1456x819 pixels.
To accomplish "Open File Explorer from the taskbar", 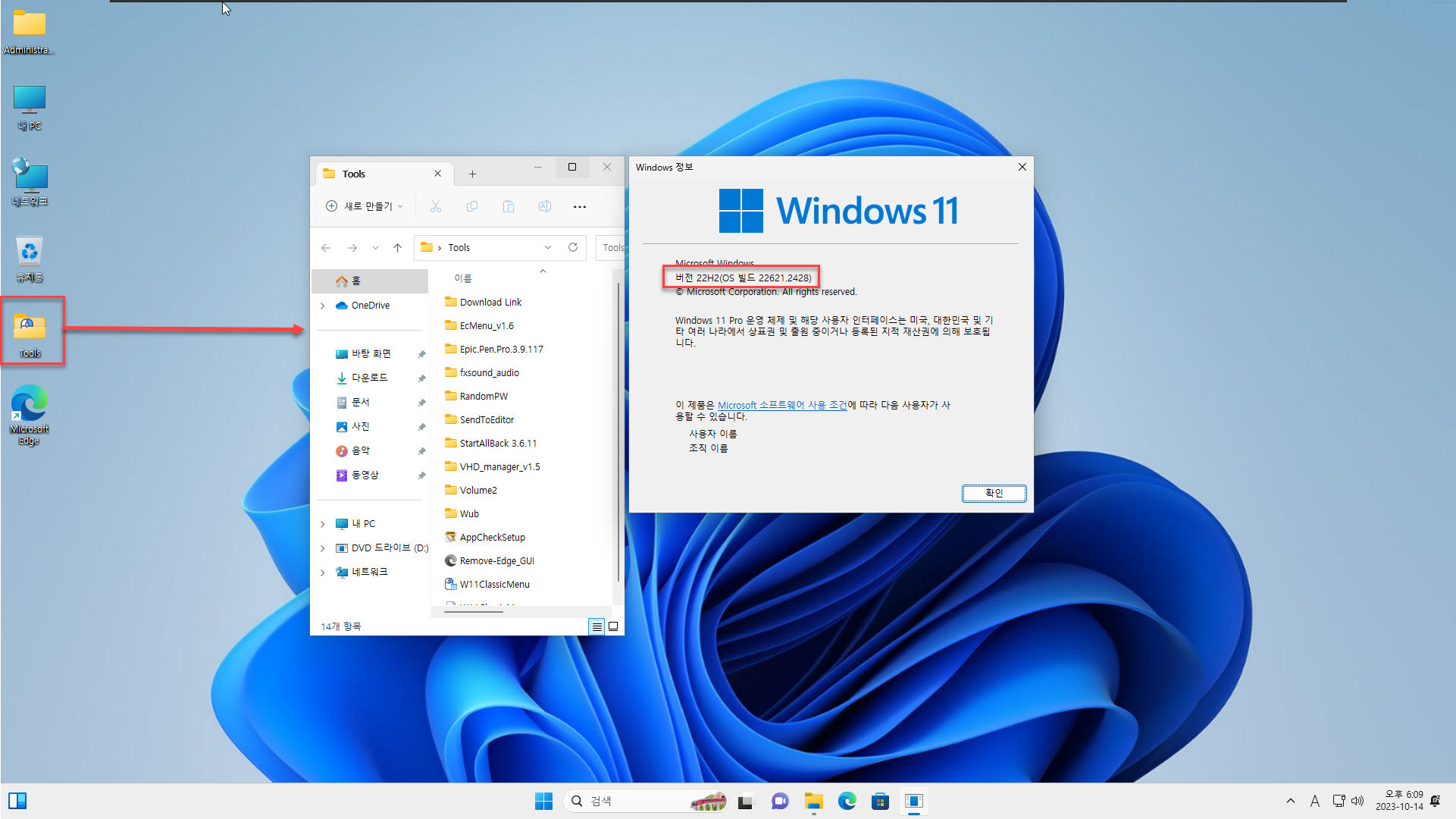I will point(813,801).
